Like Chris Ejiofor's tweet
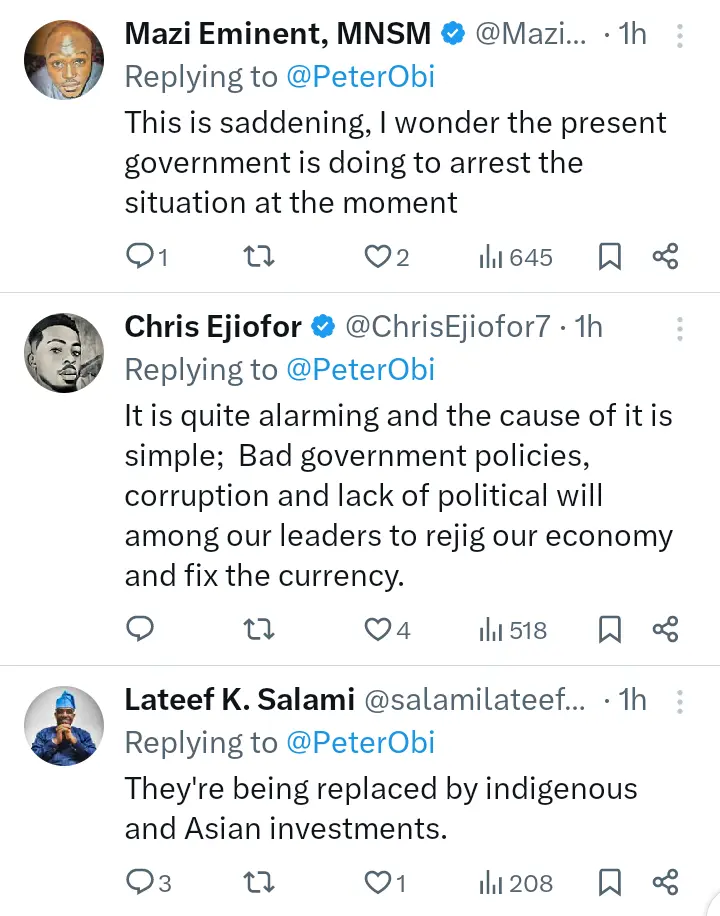Image resolution: width=720 pixels, height=916 pixels. (x=377, y=629)
